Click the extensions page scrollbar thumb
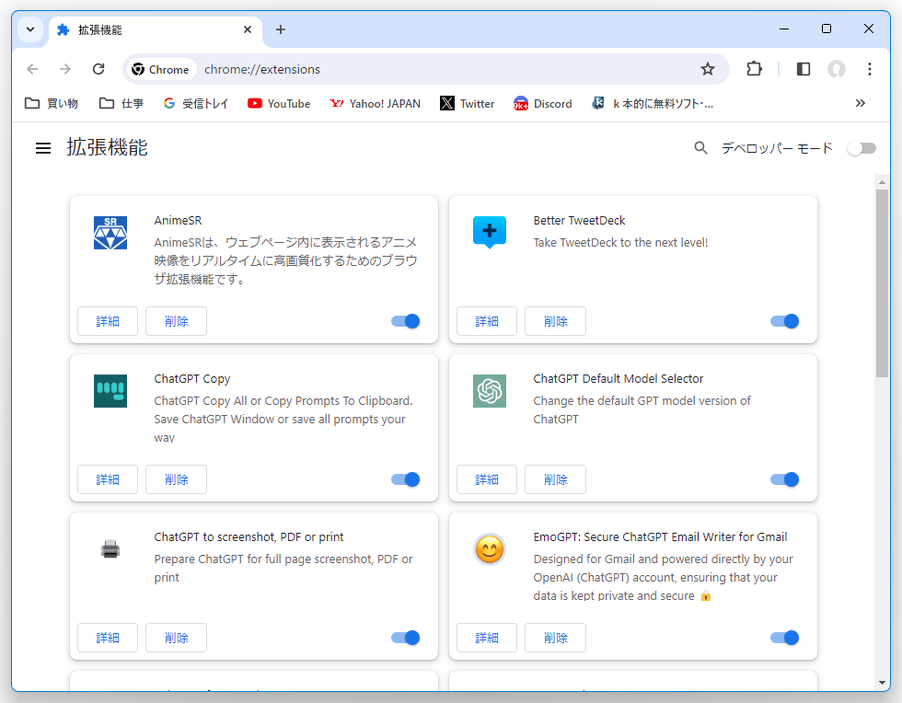The width and height of the screenshot is (902, 703). [x=882, y=283]
